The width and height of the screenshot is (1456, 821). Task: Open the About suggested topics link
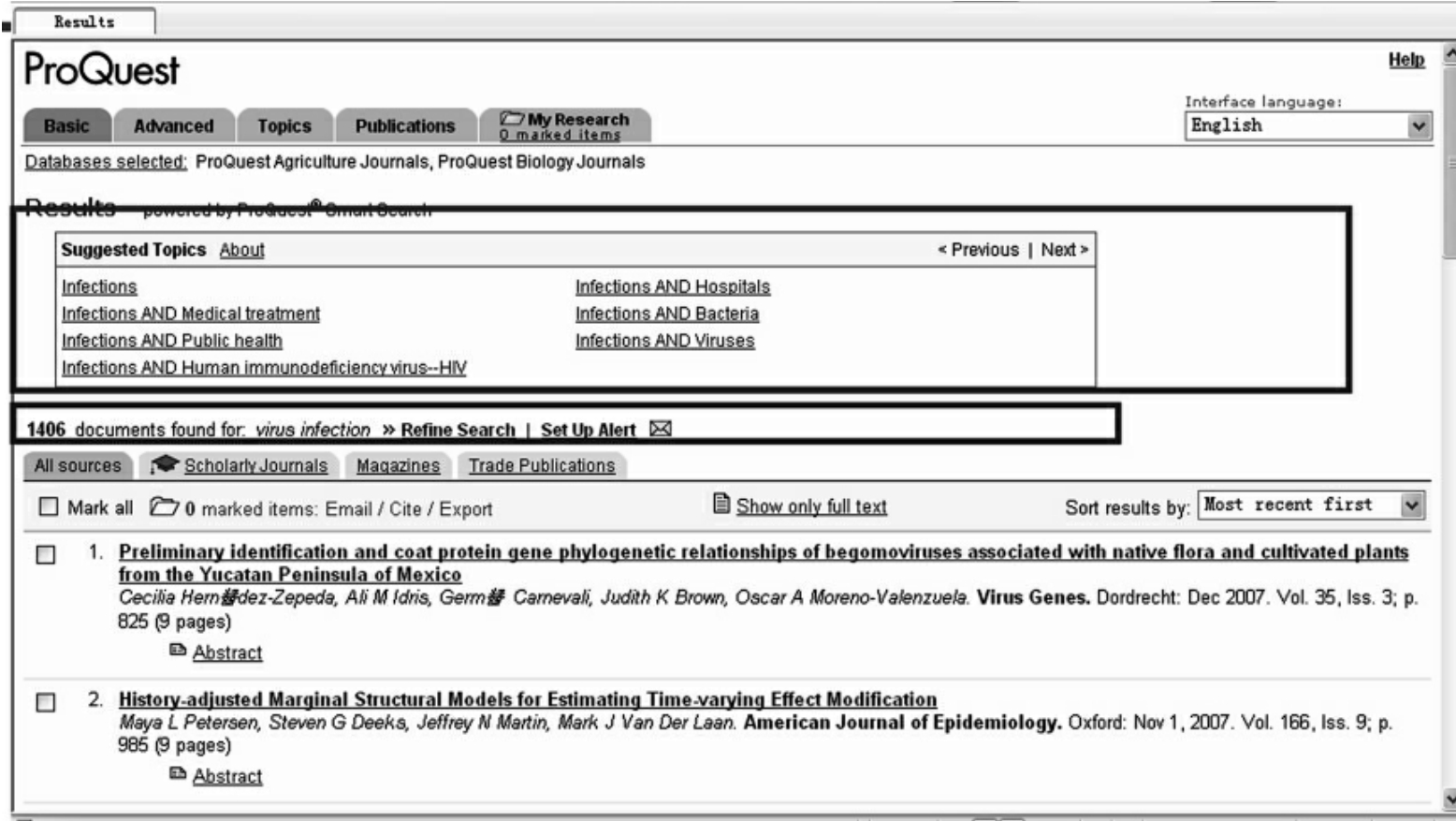point(241,250)
